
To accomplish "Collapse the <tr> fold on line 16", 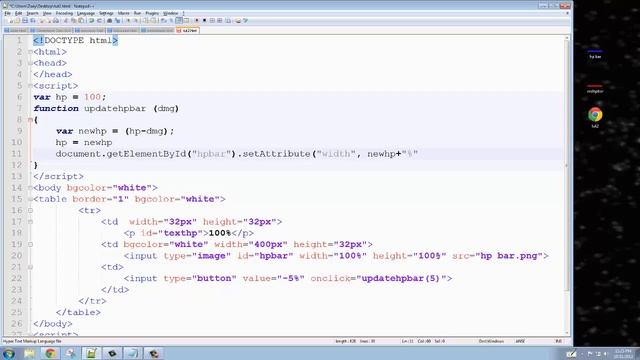I will (30, 210).
